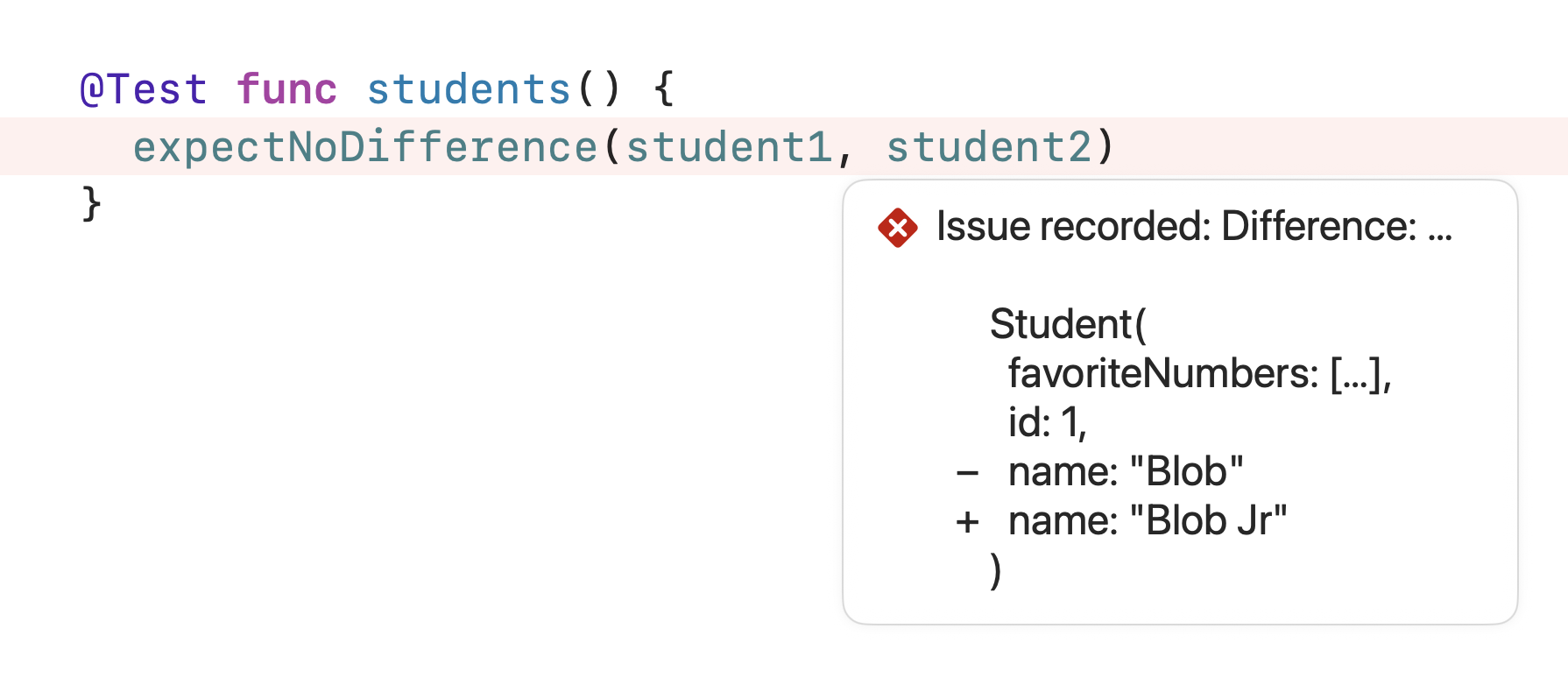Select the @Test attribute
1568x685 pixels.
[144, 90]
